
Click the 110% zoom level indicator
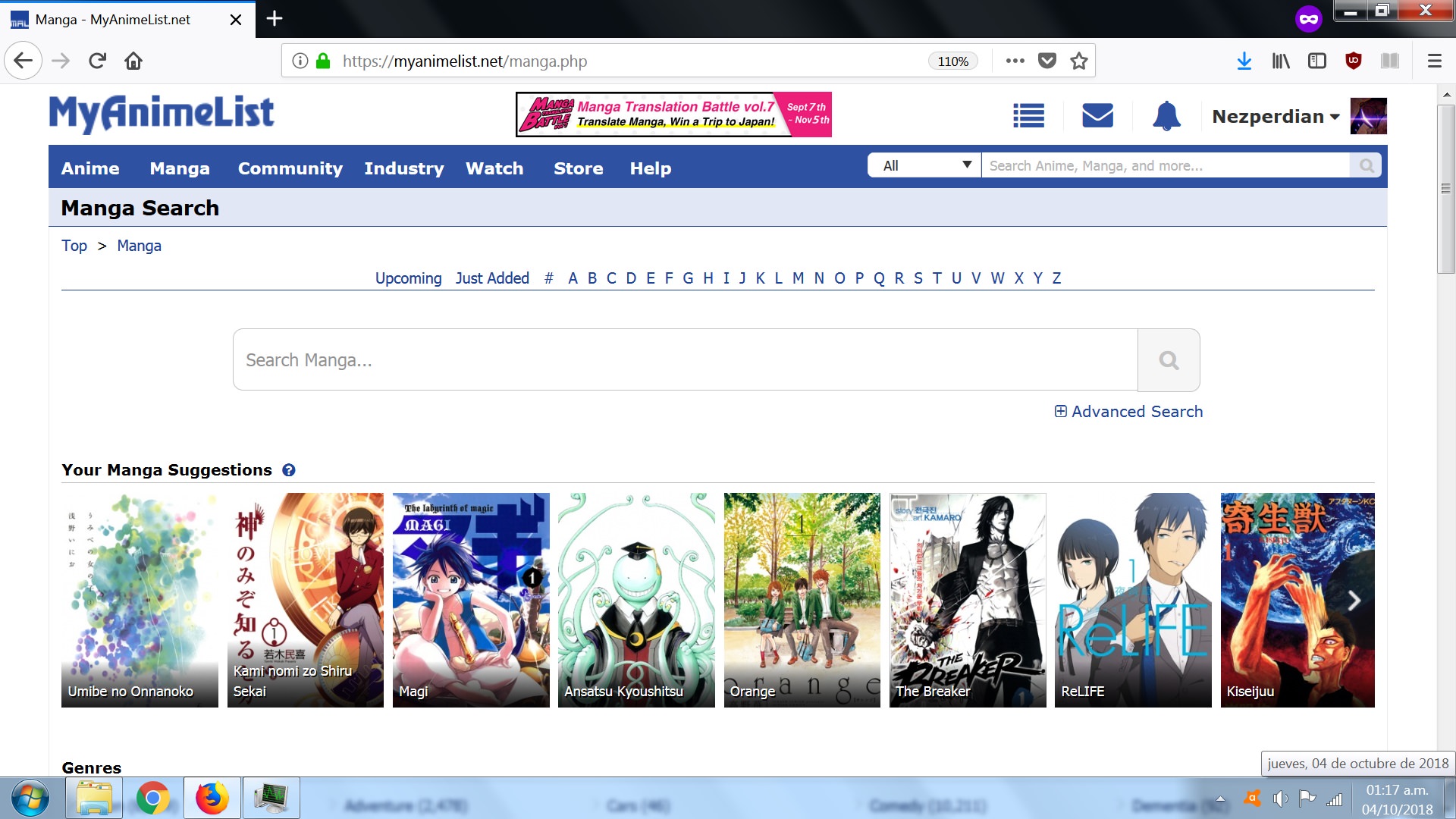(952, 61)
